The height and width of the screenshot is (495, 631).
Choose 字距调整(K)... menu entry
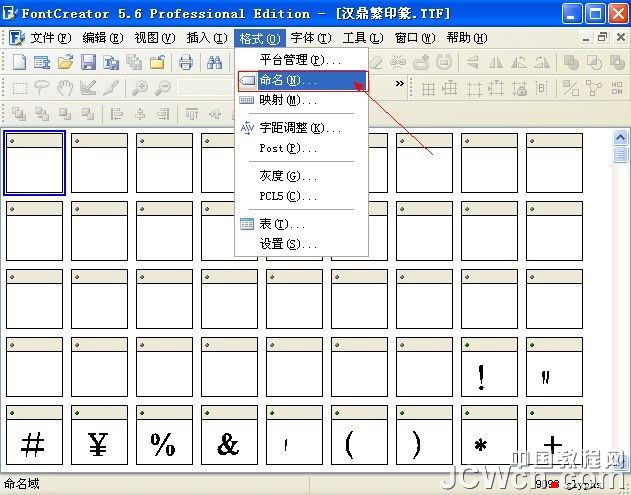coord(301,128)
